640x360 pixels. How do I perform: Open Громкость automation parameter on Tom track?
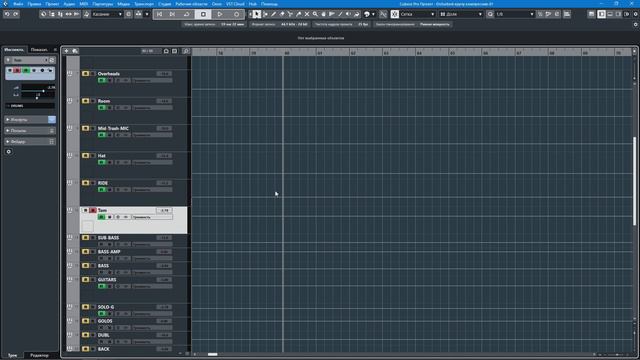[x=152, y=218]
